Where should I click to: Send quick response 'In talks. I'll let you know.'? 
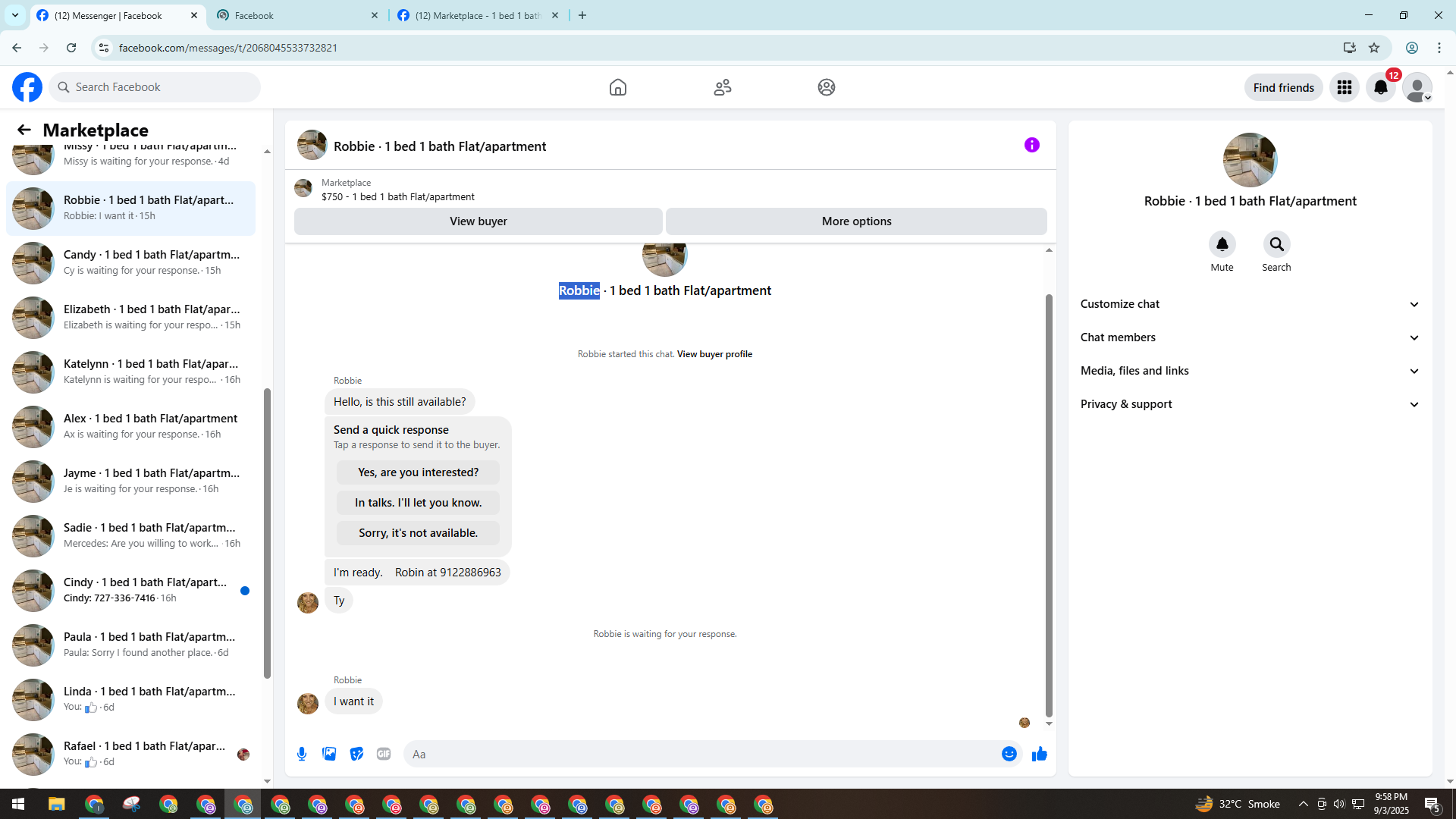[418, 503]
